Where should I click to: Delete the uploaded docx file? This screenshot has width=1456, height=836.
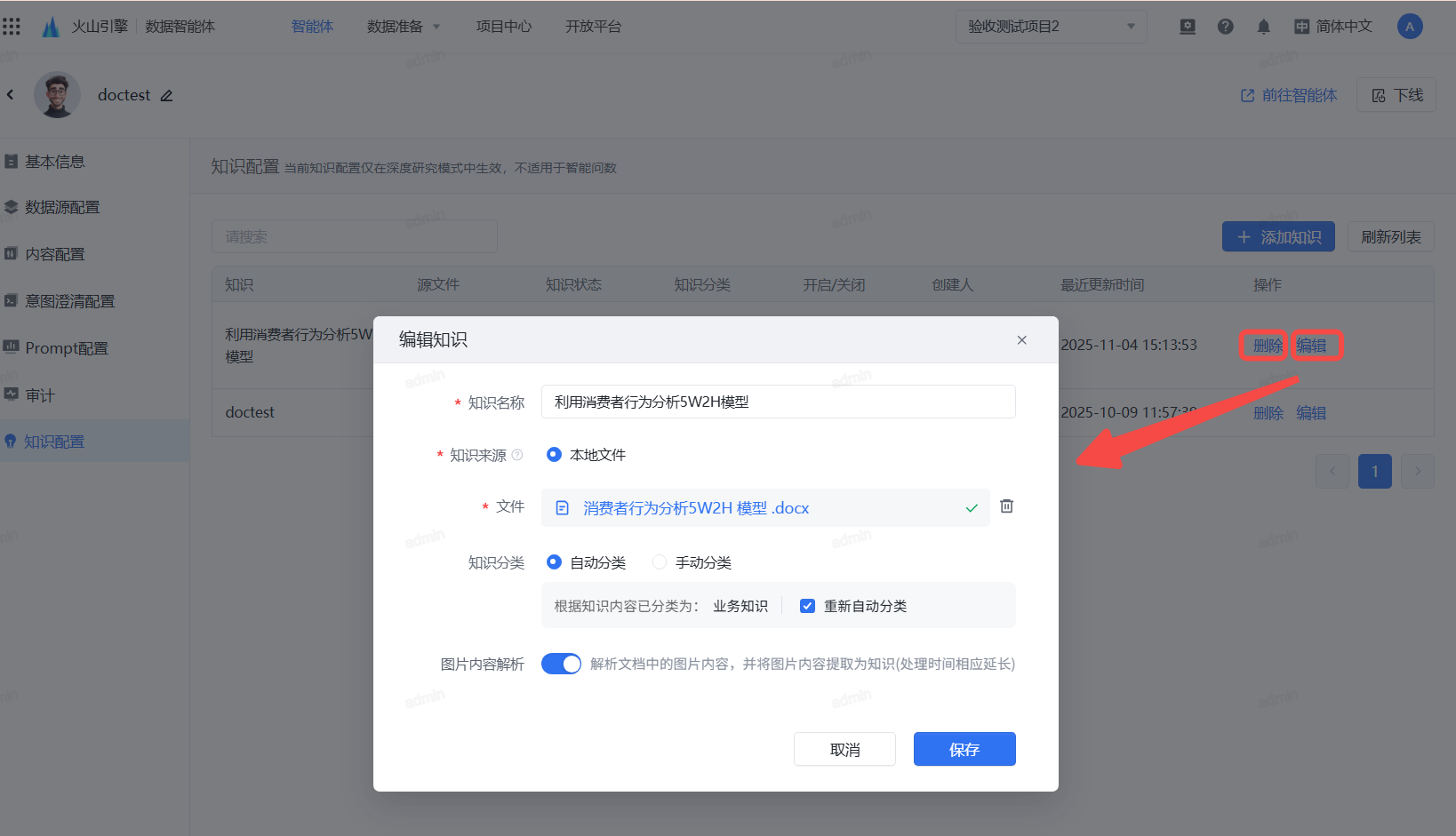1007,506
